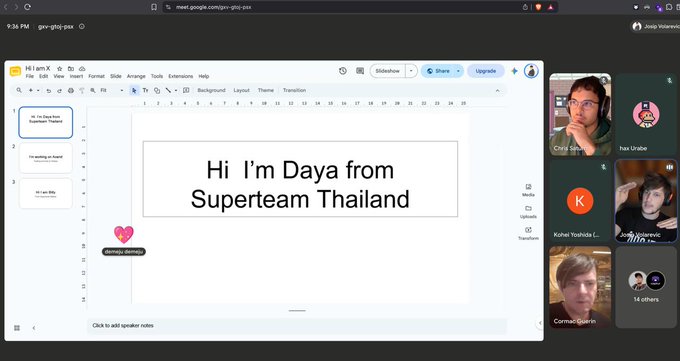Open the Uploads side panel
This screenshot has width=680, height=361.
pos(528,212)
